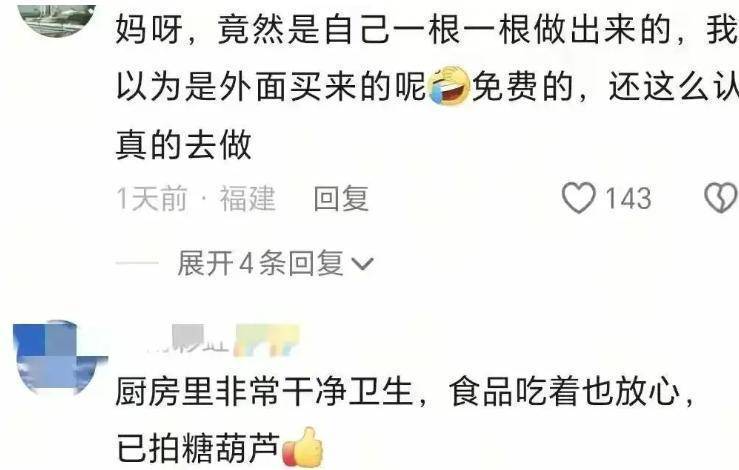
Task: Click the 真的去做 line of the comment
Action: (x=184, y=145)
